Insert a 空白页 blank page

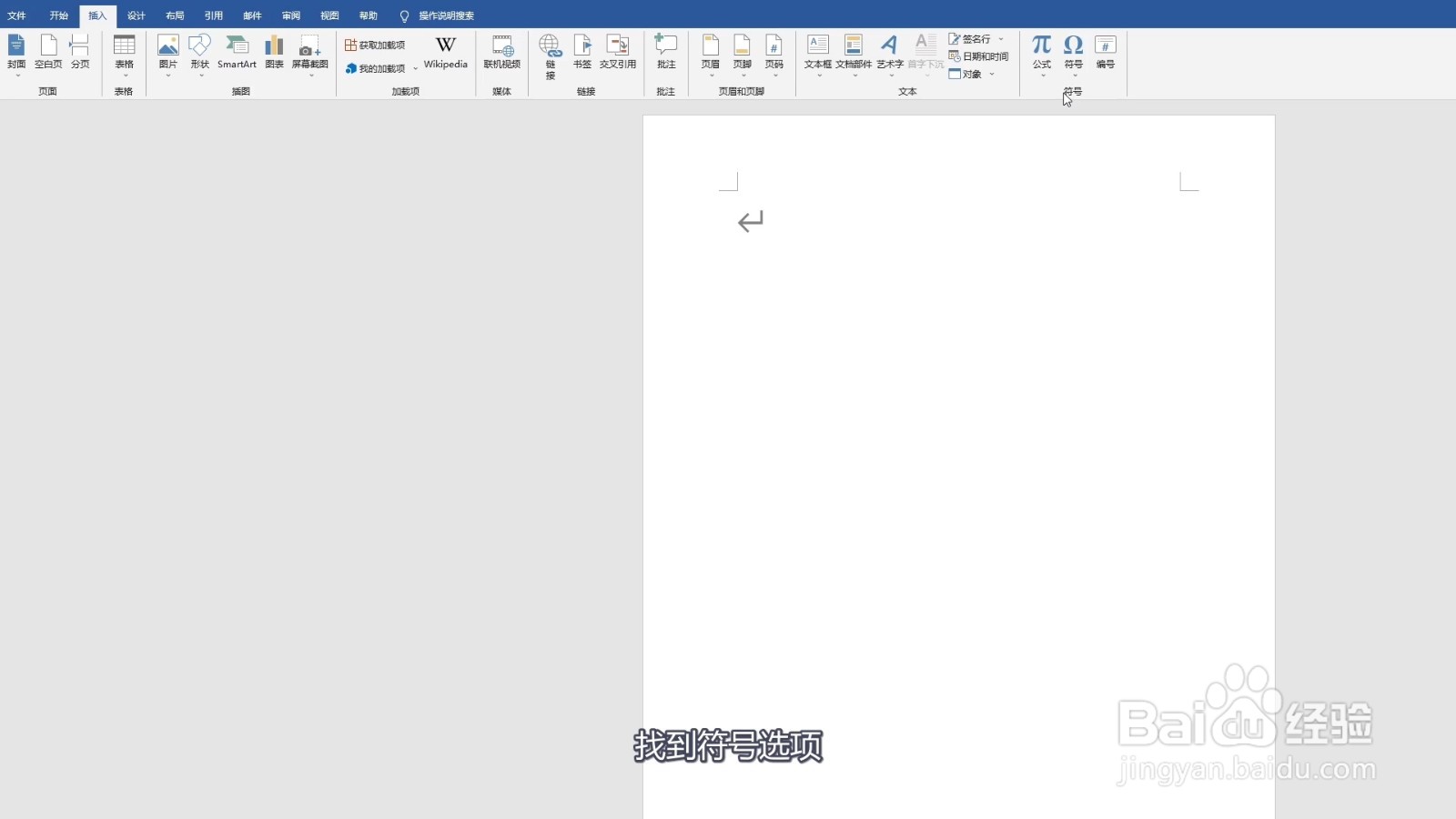point(48,53)
